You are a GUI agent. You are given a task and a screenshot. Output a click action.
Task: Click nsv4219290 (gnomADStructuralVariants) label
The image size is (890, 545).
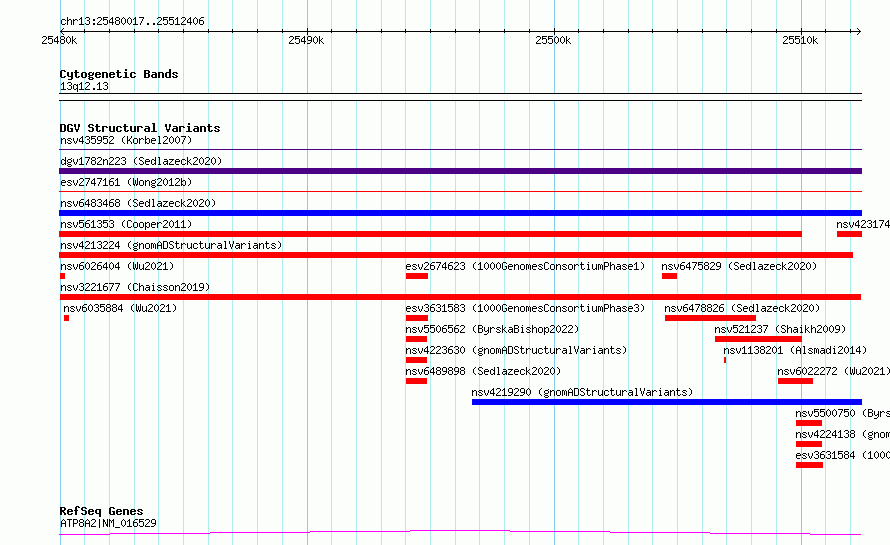pyautogui.click(x=582, y=392)
